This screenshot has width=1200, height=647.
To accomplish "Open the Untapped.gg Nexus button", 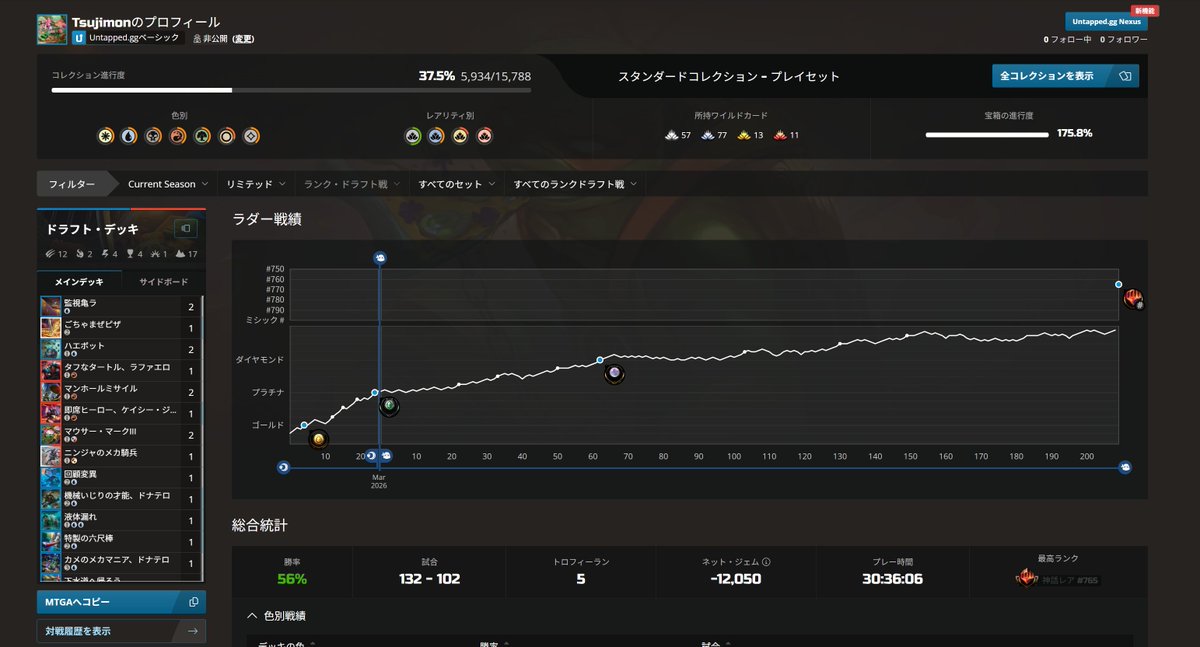I will (1106, 21).
